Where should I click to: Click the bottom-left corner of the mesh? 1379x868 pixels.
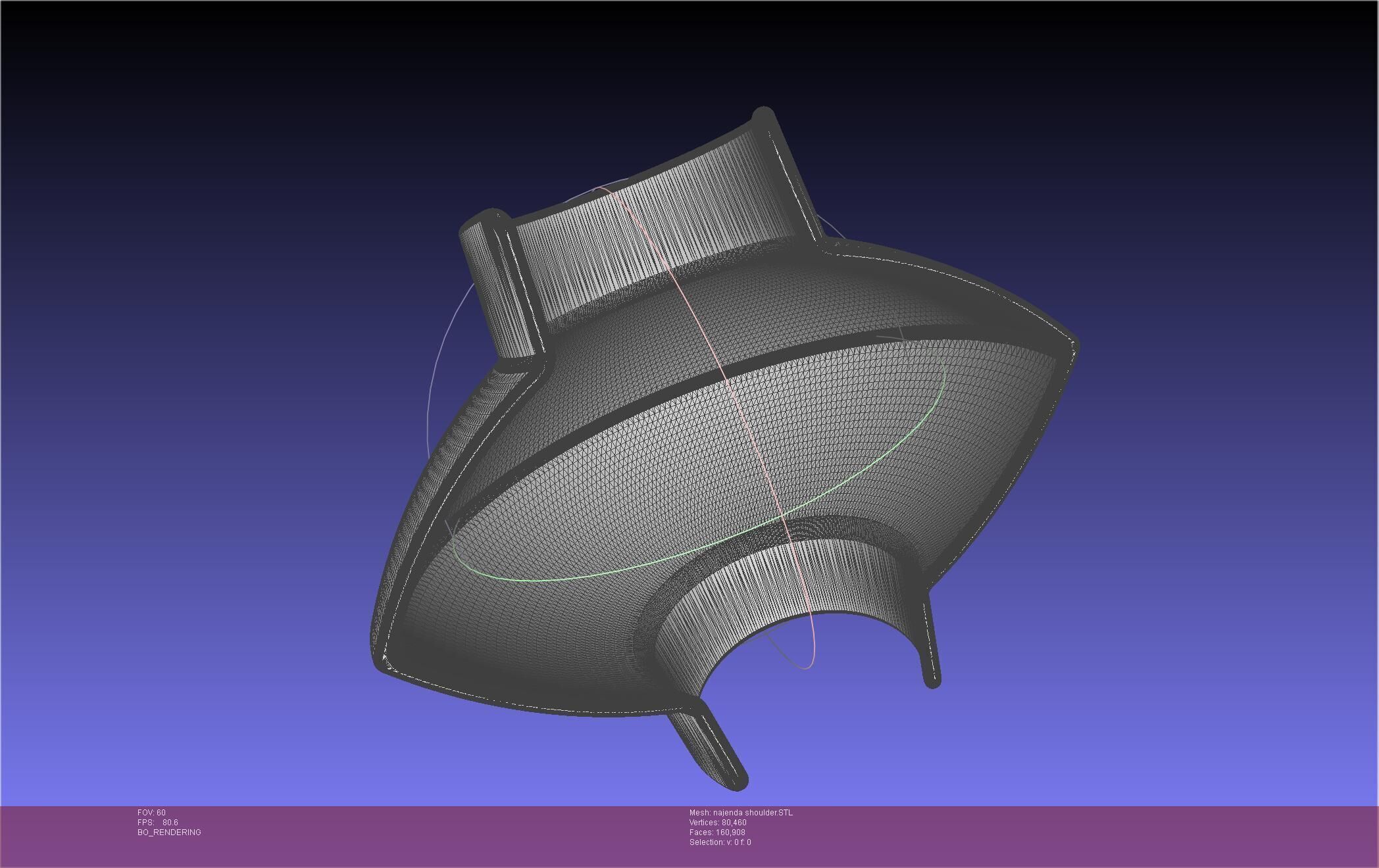tap(382, 663)
